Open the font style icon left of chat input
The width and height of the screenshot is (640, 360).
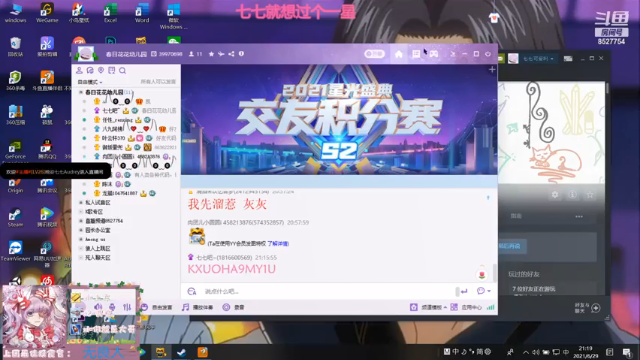pyautogui.click(x=192, y=291)
